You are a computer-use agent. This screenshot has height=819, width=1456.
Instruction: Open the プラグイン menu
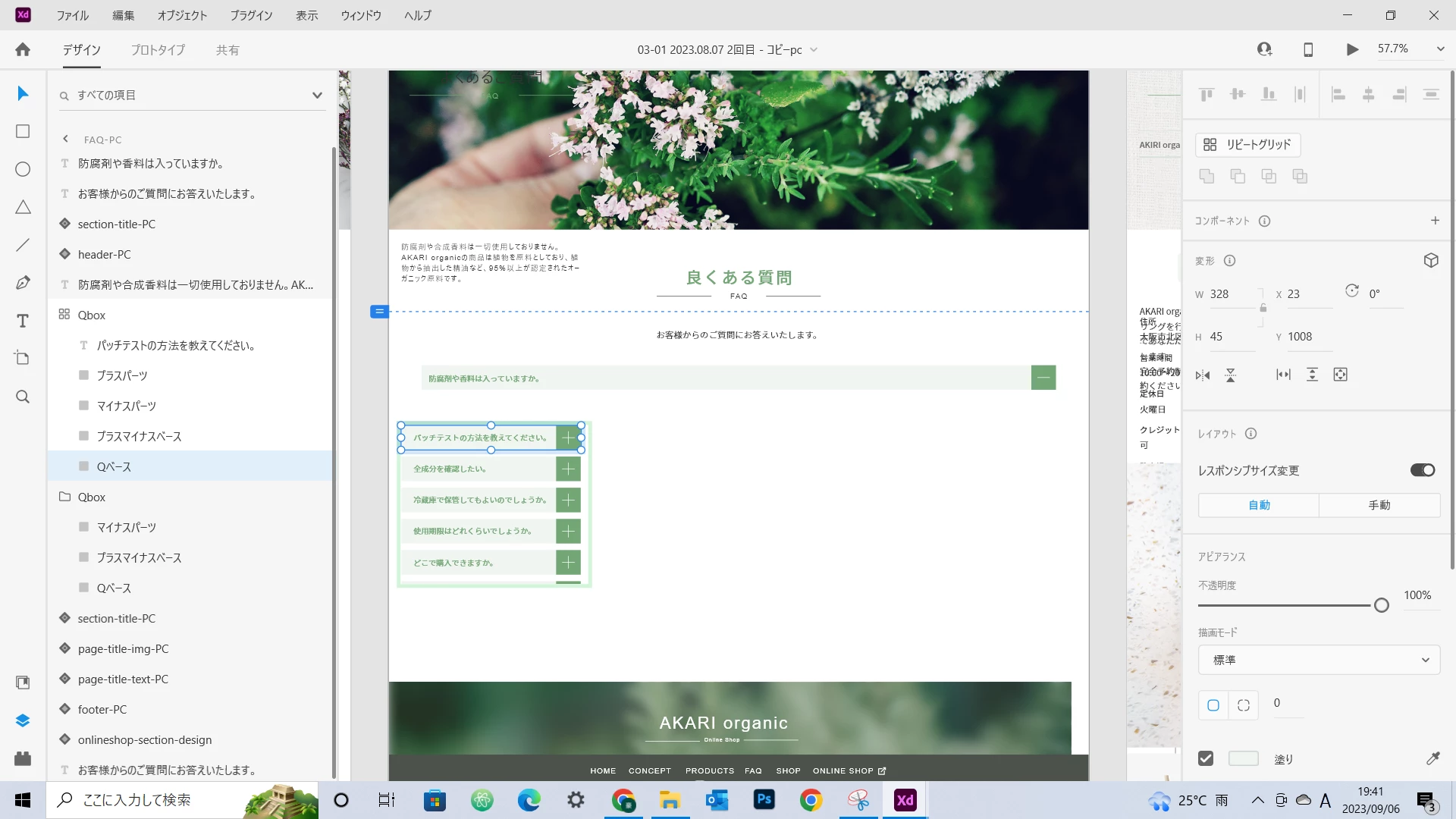[x=251, y=15]
